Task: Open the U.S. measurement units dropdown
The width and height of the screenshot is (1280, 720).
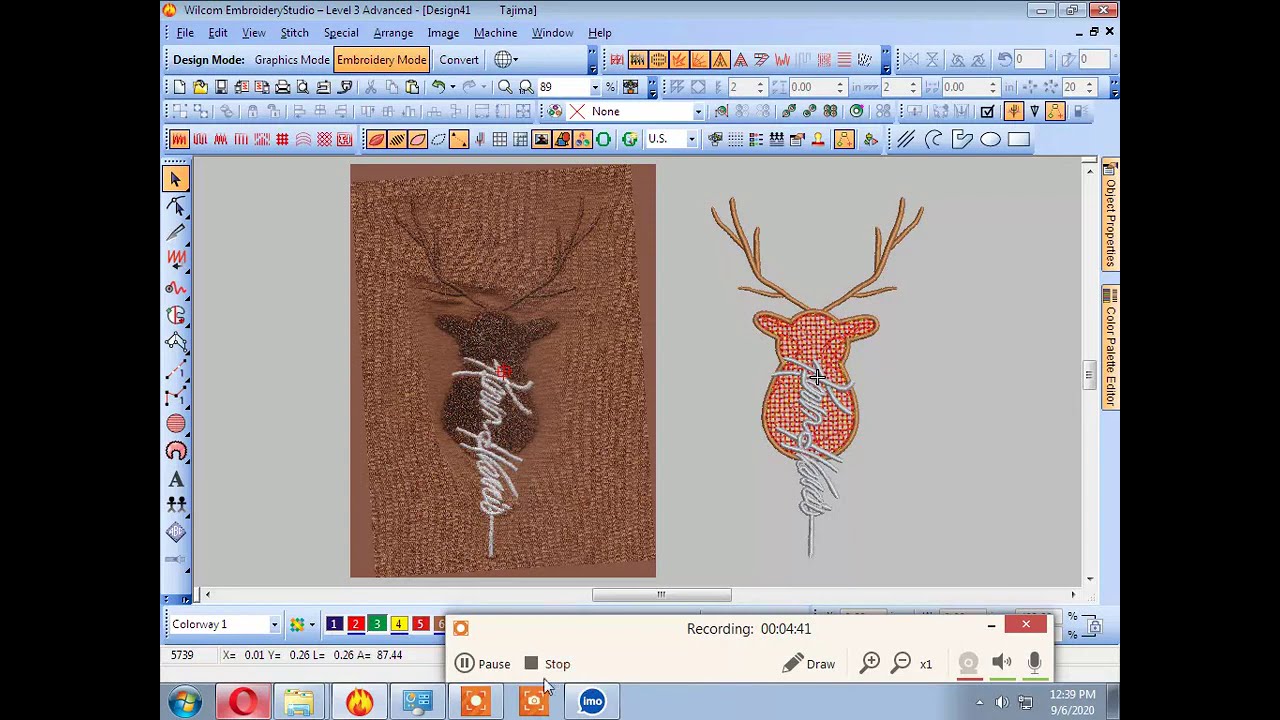Action: click(691, 139)
